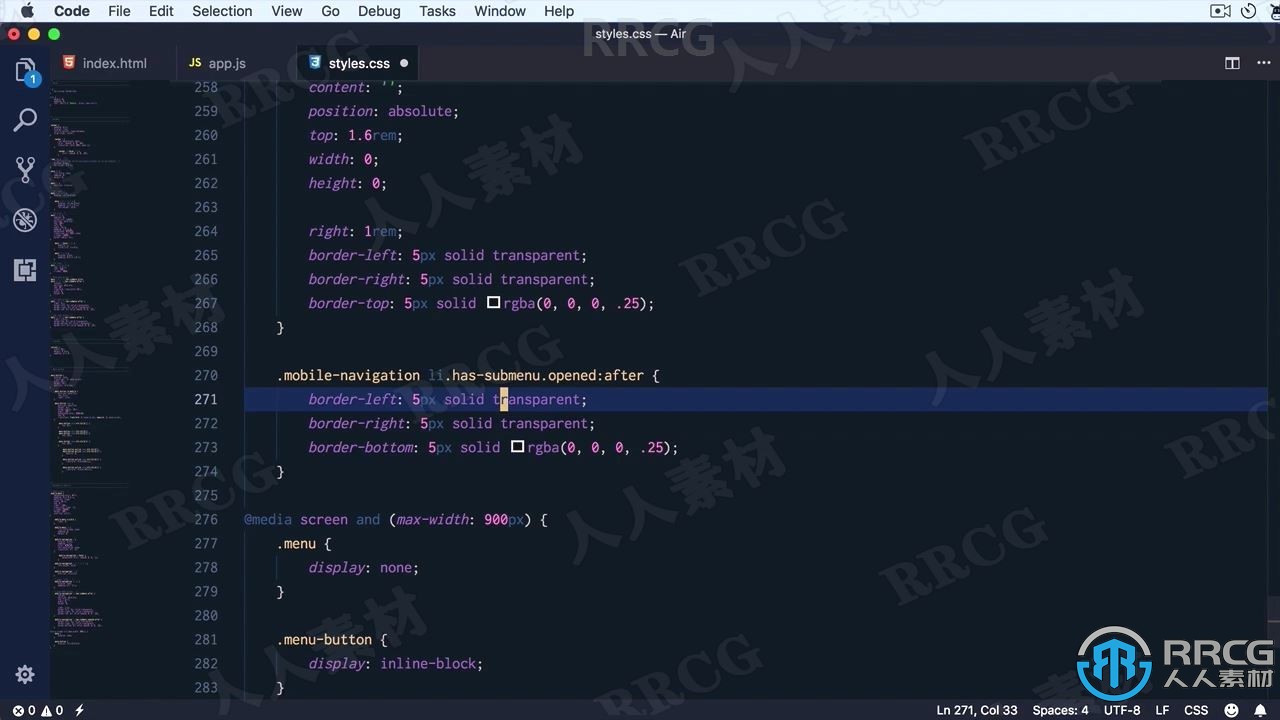
Task: Click 'border-top' property on line 267
Action: click(x=348, y=303)
